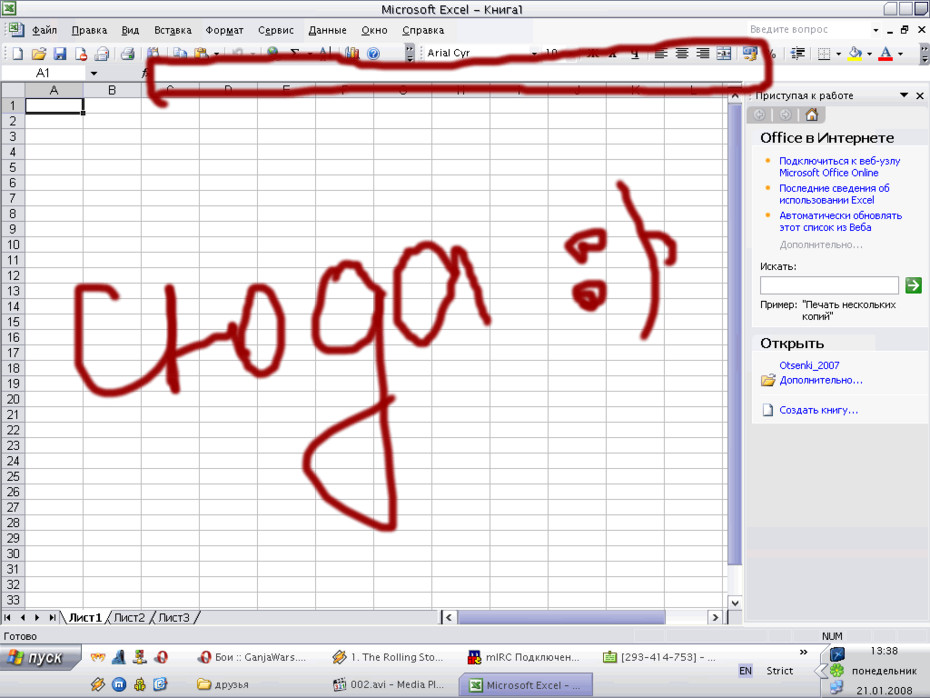Expand formatting toolbar options chevron

pyautogui.click(x=924, y=53)
